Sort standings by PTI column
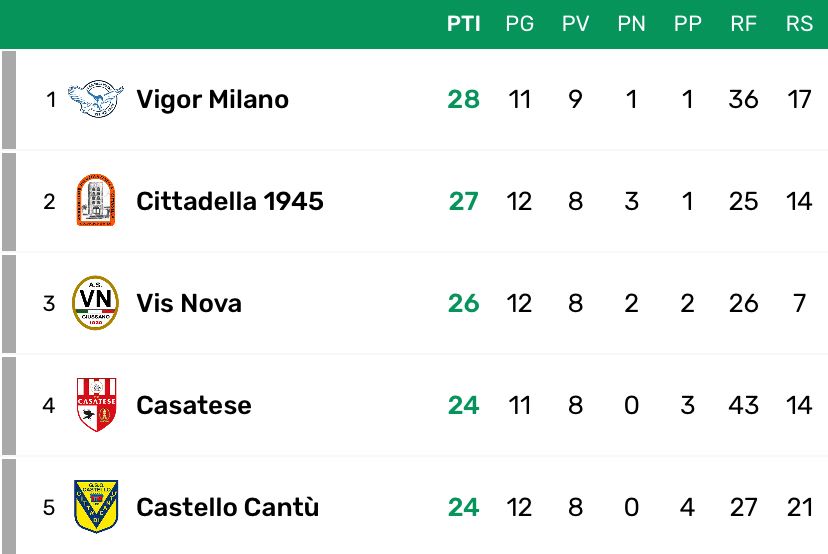828x554 pixels. [x=464, y=25]
